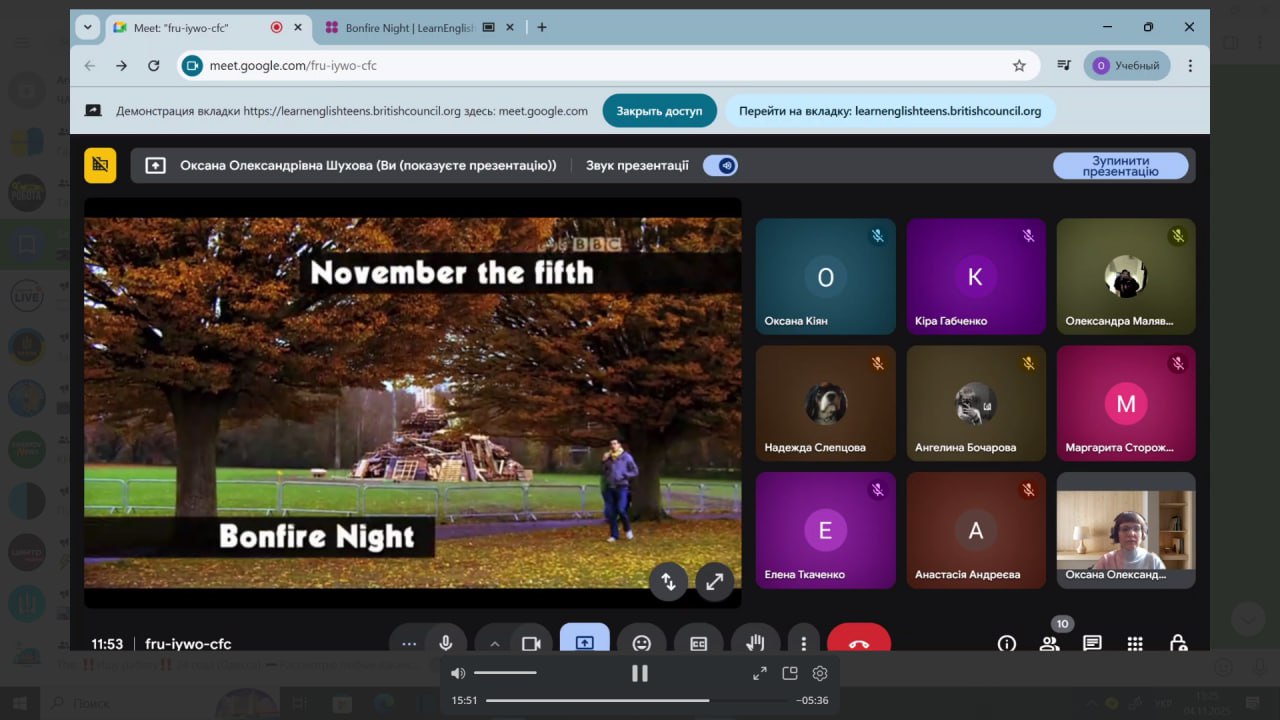This screenshot has height=720, width=1280.
Task: Expand the presentation video to fullscreen
Action: coord(714,581)
